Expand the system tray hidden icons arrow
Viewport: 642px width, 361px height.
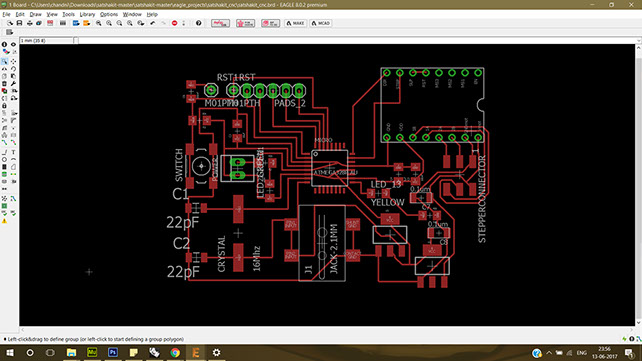(x=549, y=352)
